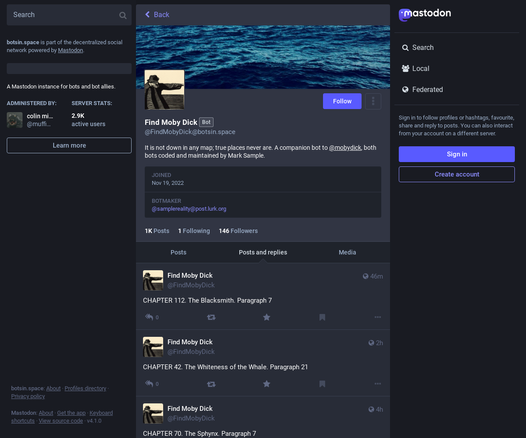Viewport: 526px width, 438px height.
Task: Switch to the Posts and replies tab
Action: (x=263, y=252)
